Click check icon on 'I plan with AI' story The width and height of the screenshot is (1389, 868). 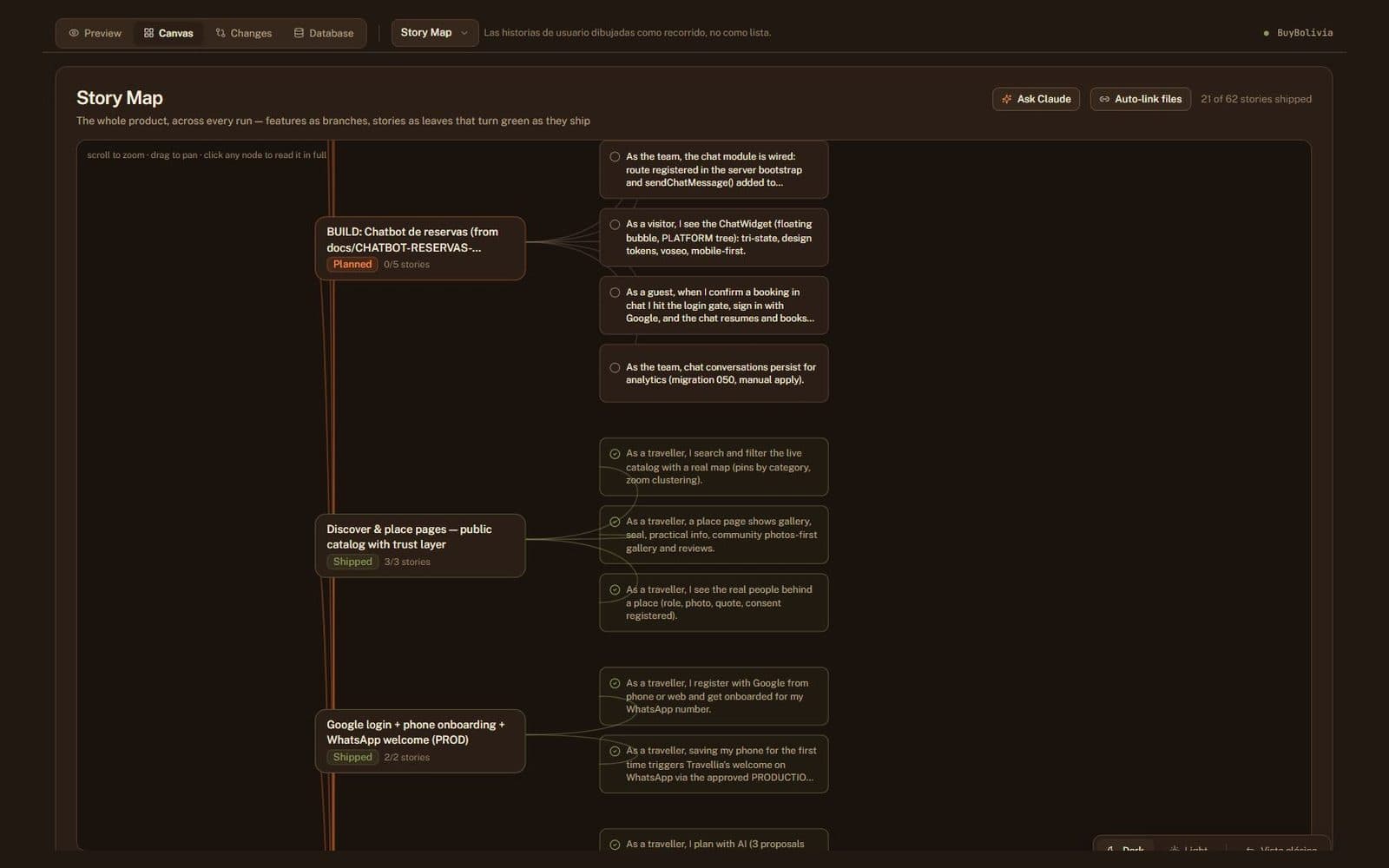615,845
